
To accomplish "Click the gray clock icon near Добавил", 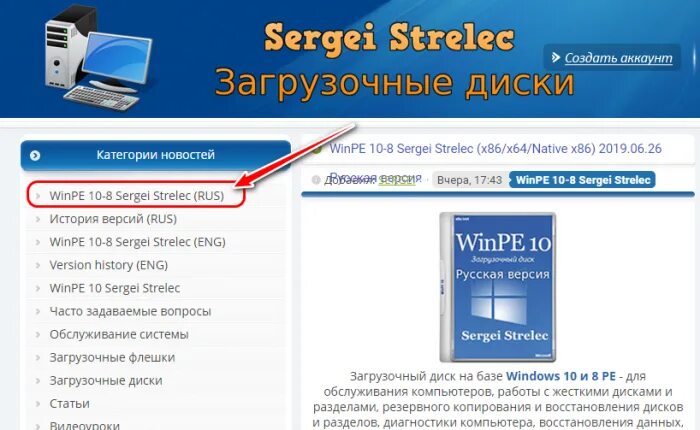I will pyautogui.click(x=316, y=180).
